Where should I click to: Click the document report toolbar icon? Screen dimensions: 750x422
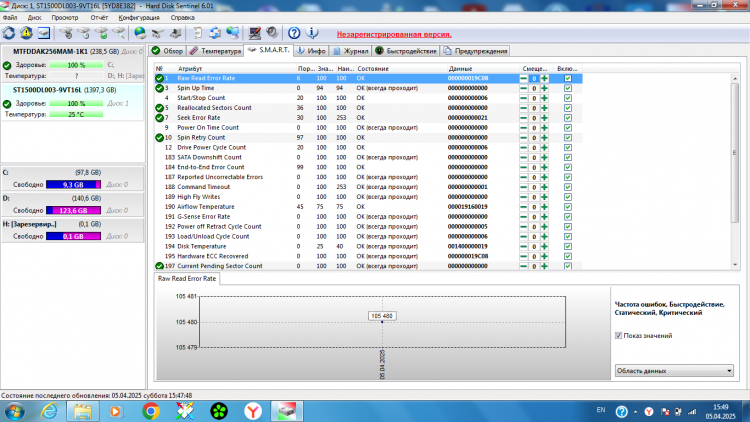pyautogui.click(x=197, y=33)
